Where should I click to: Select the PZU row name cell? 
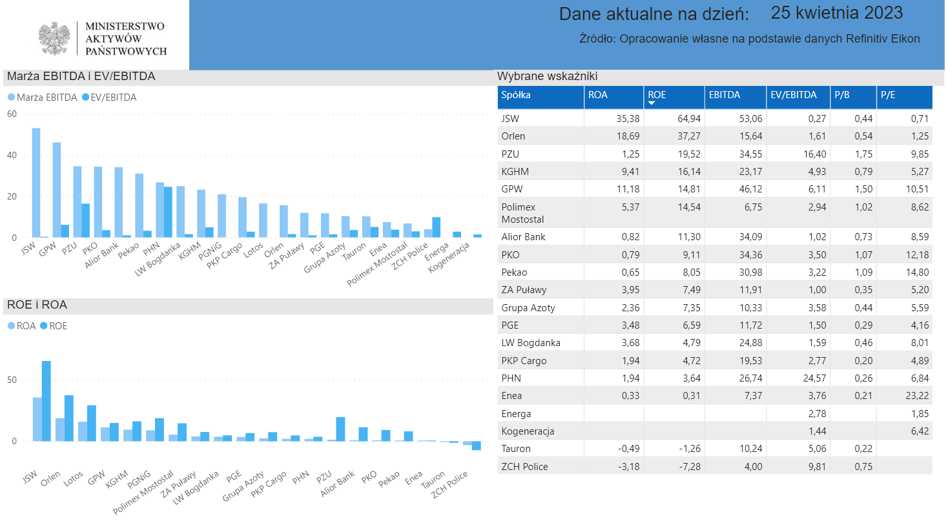pos(541,154)
